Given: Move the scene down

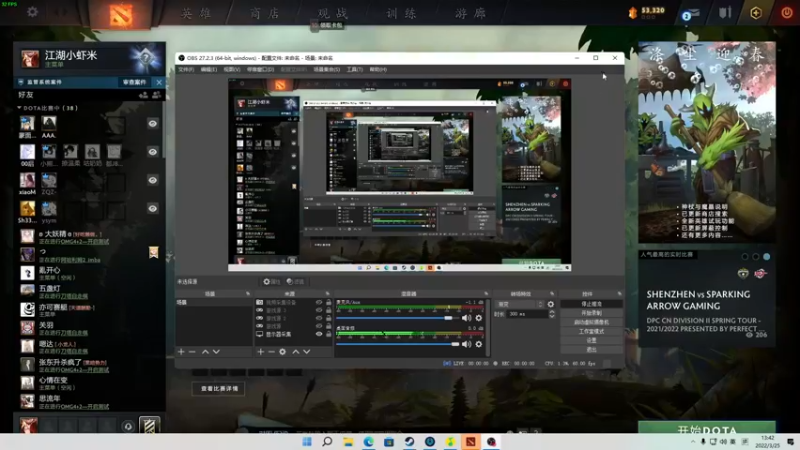Looking at the screenshot, I should tap(216, 352).
